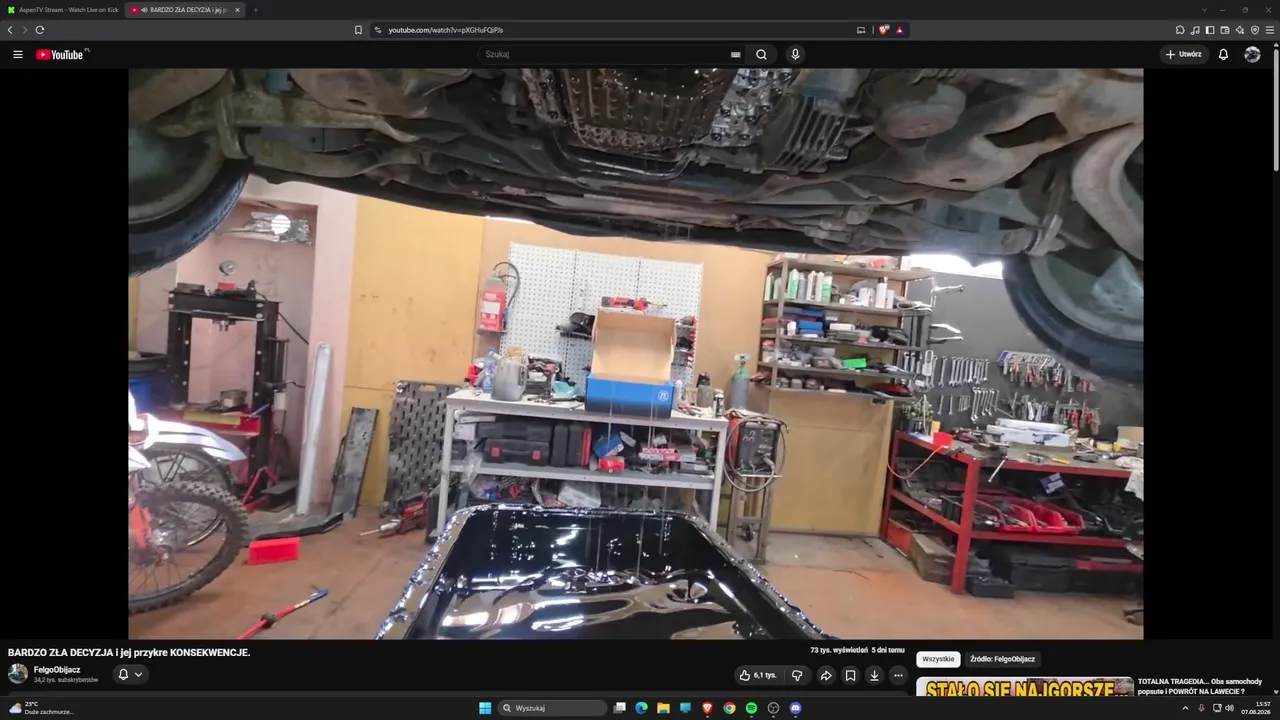Viewport: 1280px width, 720px height.
Task: Select the video title BARDZO ZŁA DECYZJA
Action: pos(129,652)
